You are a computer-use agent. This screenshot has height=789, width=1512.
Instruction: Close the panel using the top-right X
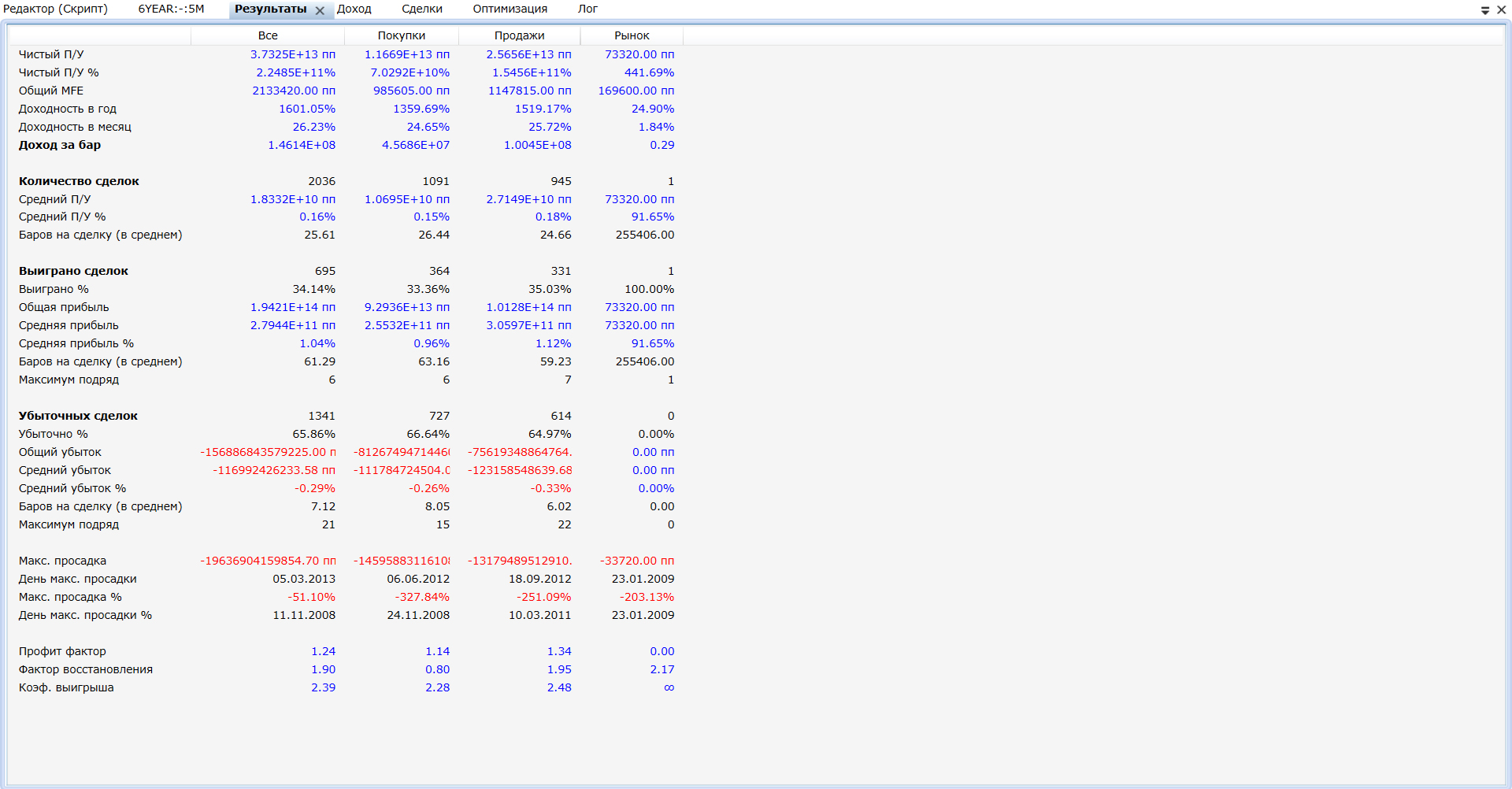point(1502,10)
